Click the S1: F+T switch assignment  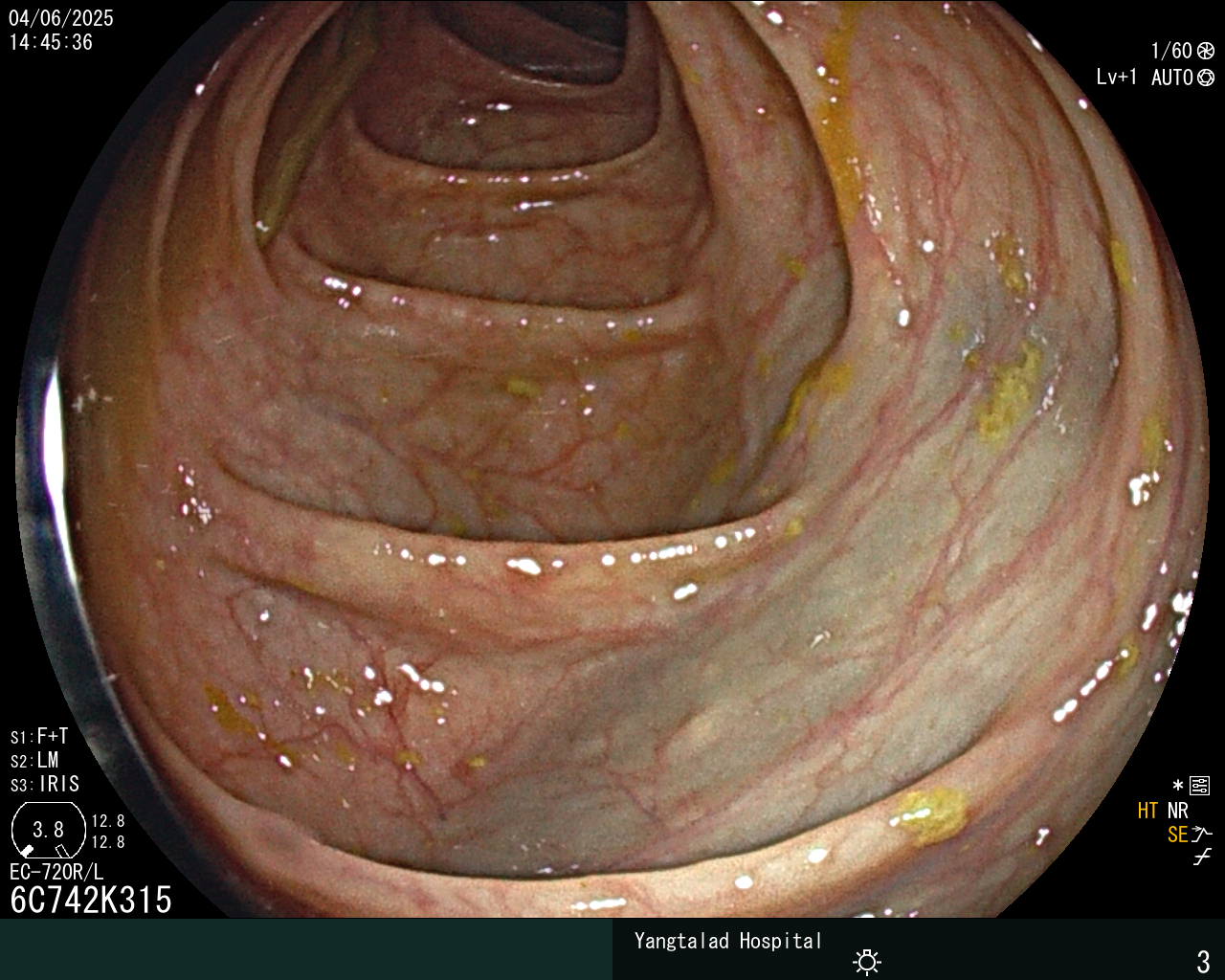[x=39, y=736]
